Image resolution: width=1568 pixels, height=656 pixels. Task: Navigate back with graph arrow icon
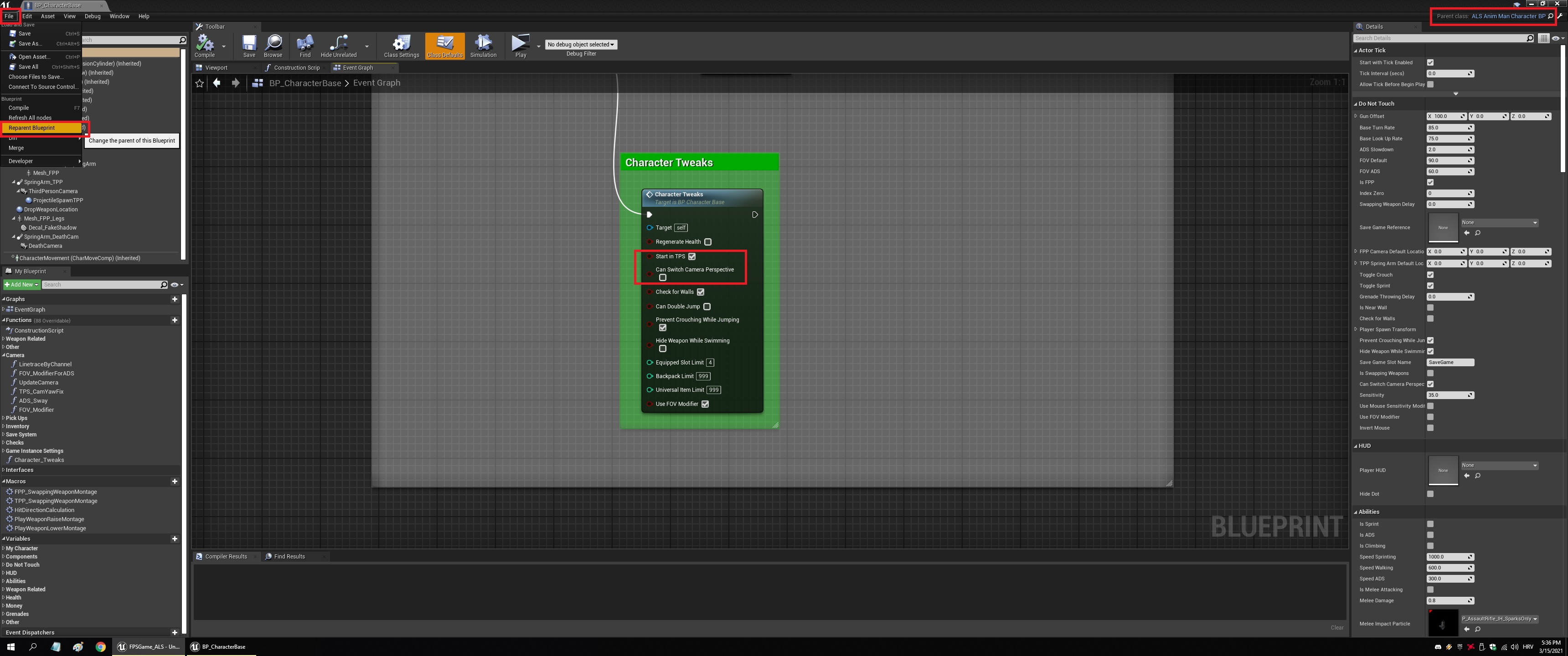pyautogui.click(x=217, y=83)
